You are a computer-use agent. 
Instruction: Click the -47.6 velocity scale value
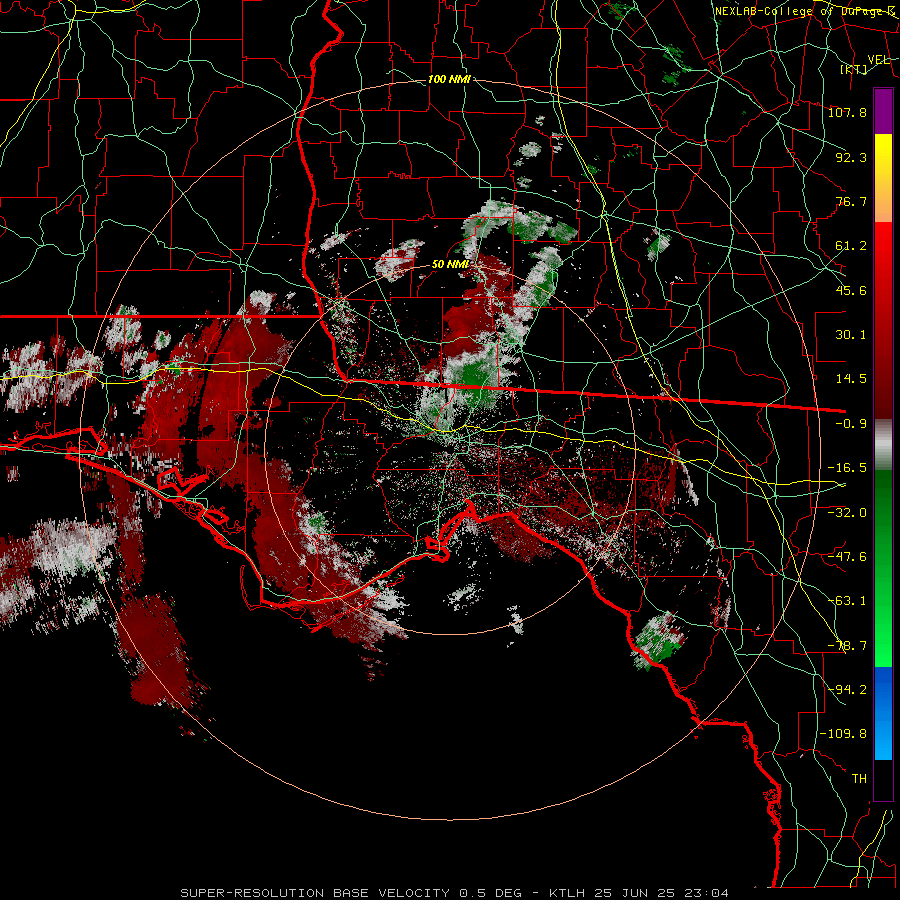coord(847,557)
